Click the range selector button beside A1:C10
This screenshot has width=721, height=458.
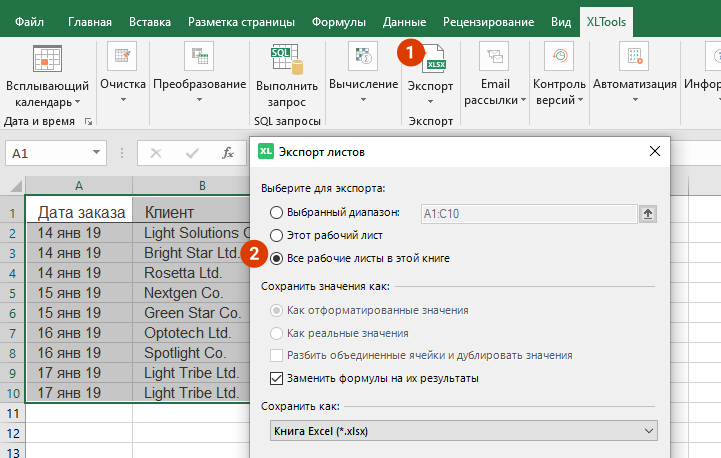(649, 212)
